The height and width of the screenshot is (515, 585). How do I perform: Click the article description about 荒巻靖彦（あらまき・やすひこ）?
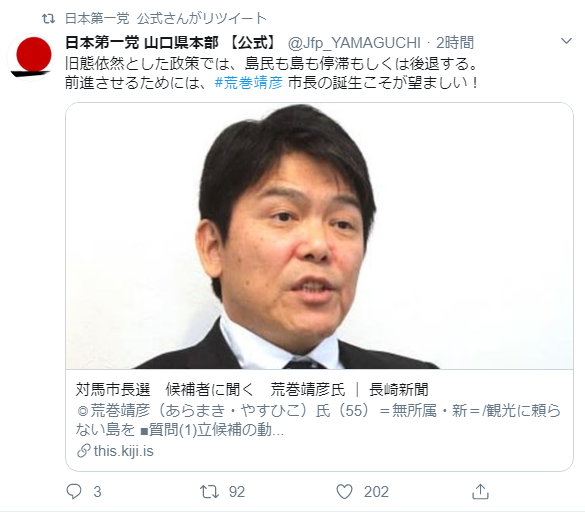click(318, 420)
